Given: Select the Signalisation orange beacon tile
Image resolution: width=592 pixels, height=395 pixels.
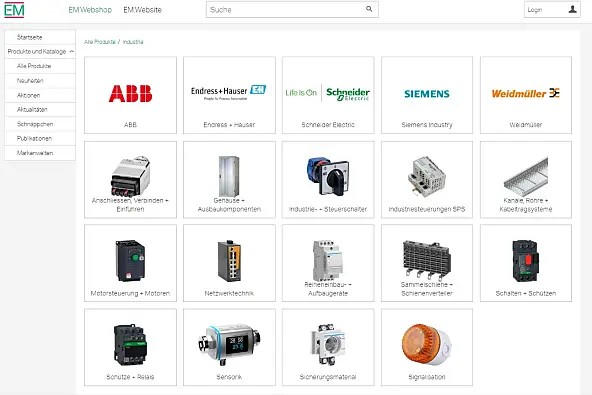Looking at the screenshot, I should (x=427, y=347).
